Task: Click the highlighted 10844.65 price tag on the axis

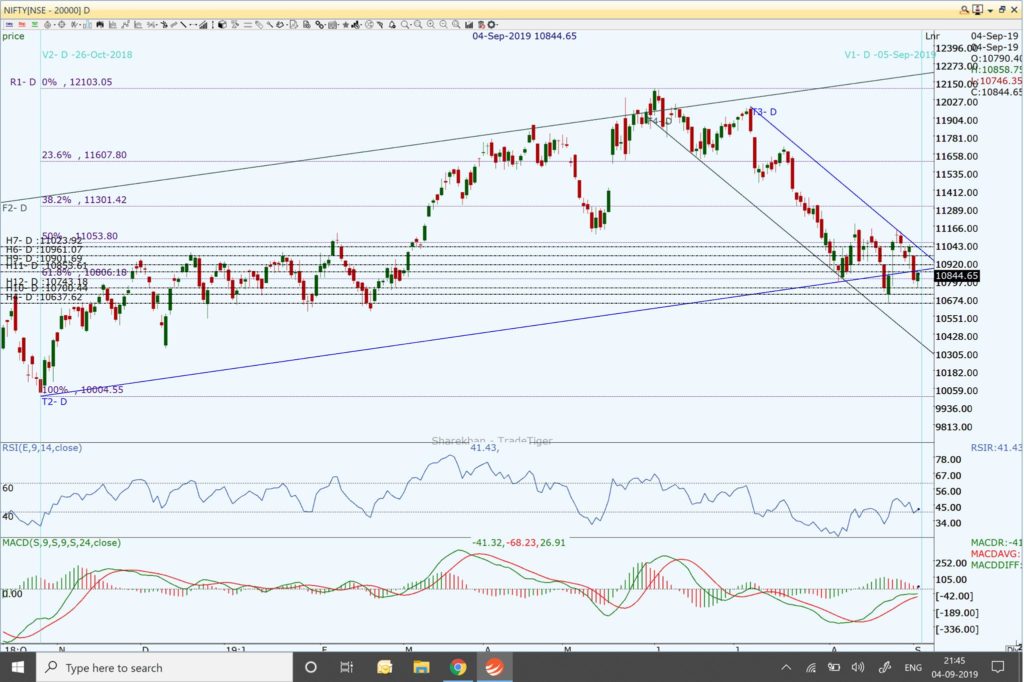Action: pyautogui.click(x=957, y=276)
